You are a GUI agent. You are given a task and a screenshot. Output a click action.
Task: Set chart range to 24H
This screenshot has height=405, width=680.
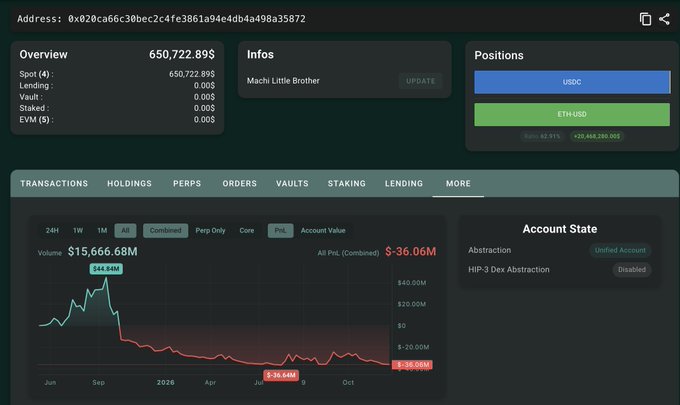point(52,231)
